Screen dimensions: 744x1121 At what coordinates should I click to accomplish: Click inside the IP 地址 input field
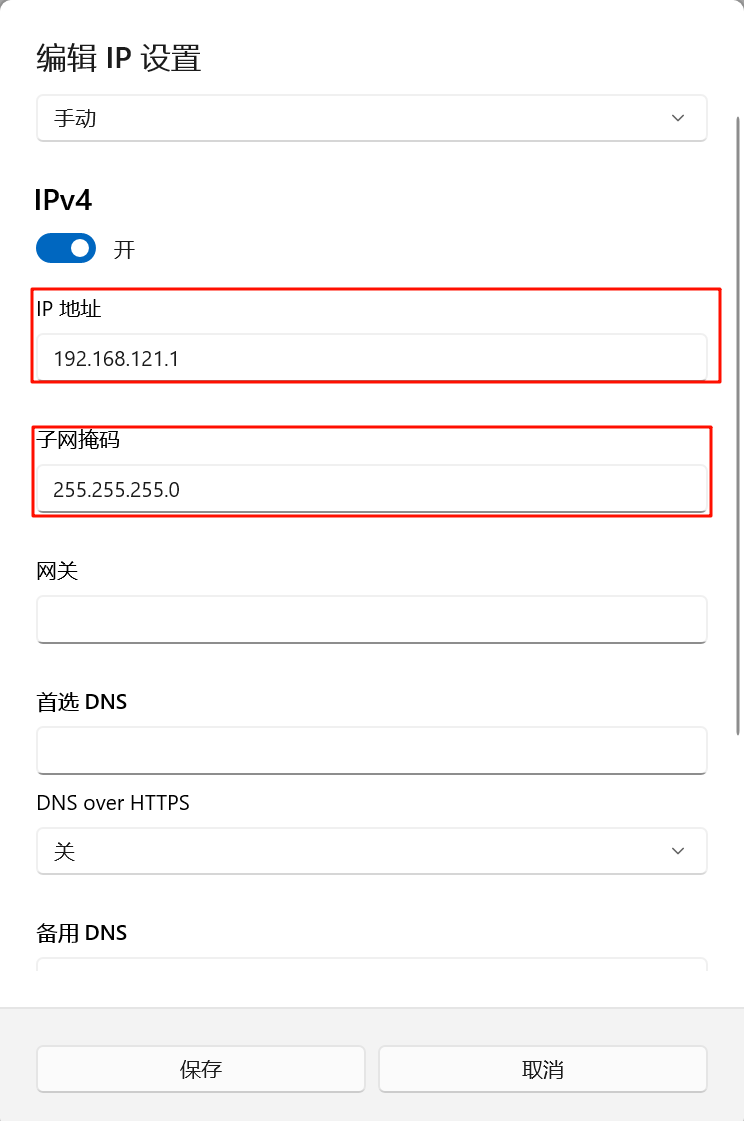tap(372, 359)
